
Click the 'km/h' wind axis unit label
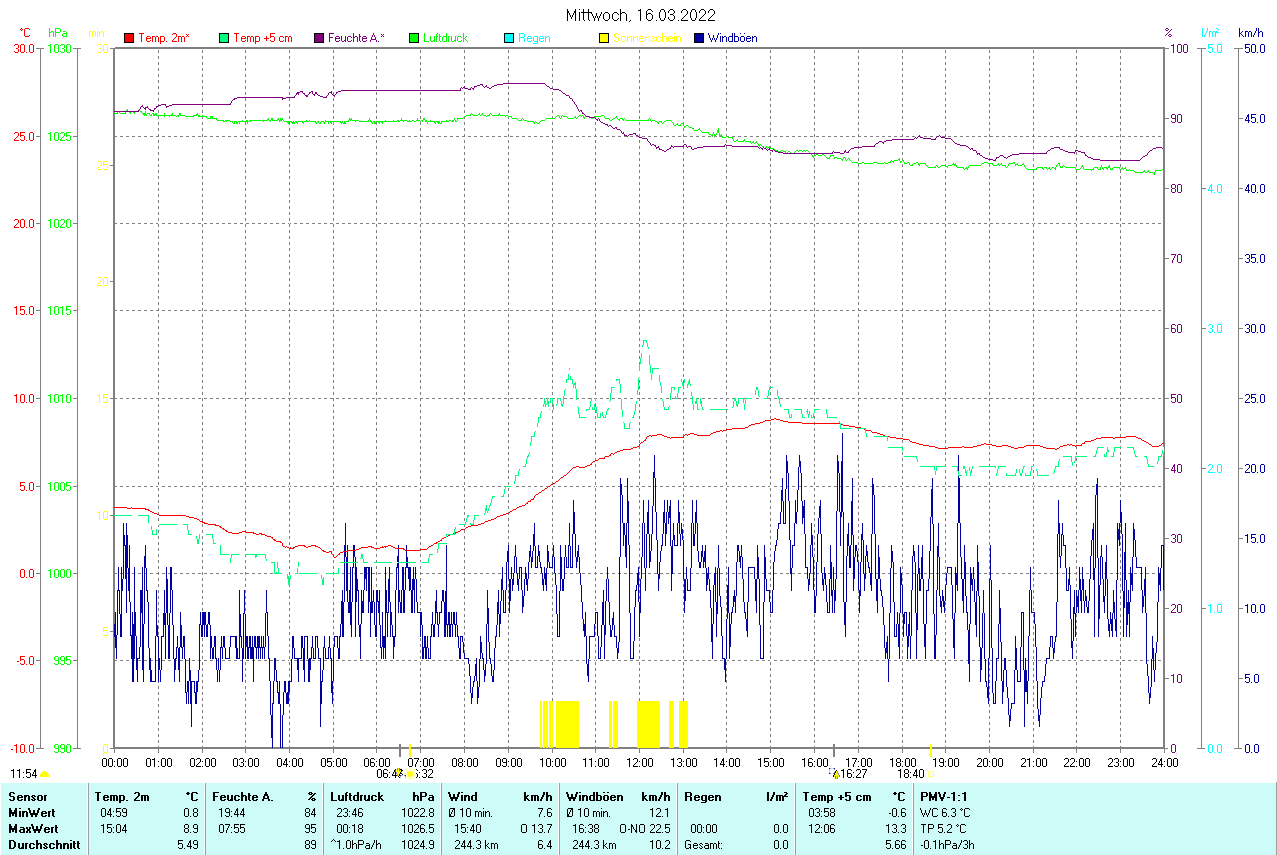[x=1250, y=33]
